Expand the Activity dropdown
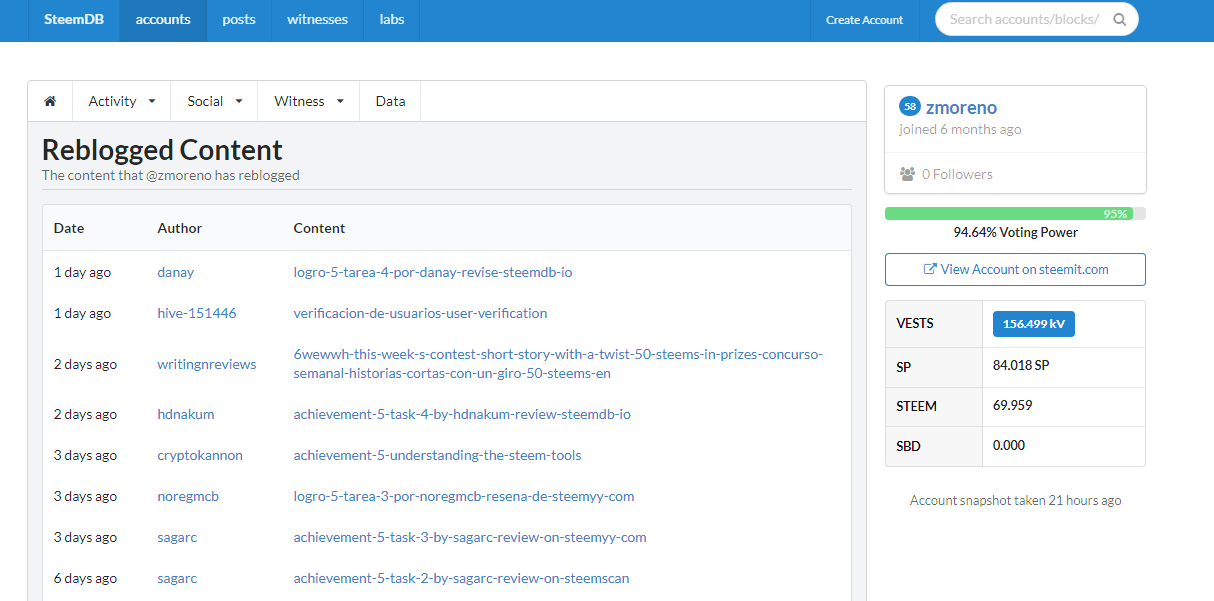The image size is (1214, 601). tap(122, 101)
